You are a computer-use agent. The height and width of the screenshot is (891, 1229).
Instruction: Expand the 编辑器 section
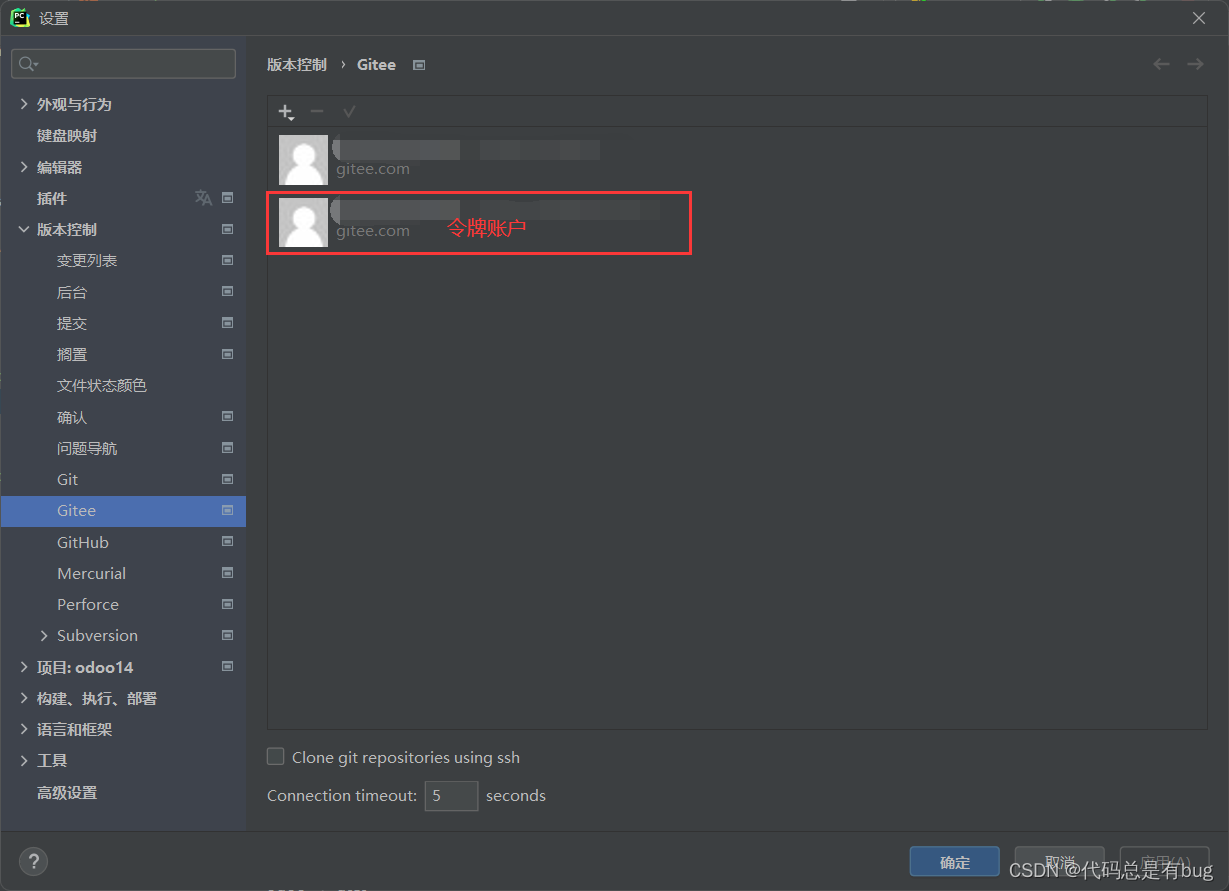pos(24,167)
